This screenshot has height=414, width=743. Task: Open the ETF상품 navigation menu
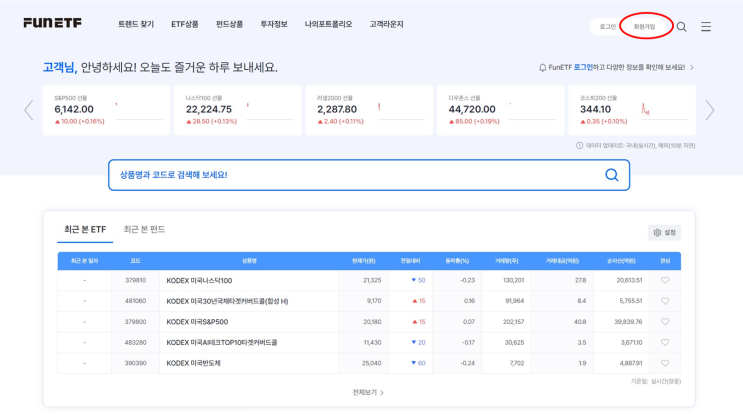tap(184, 24)
